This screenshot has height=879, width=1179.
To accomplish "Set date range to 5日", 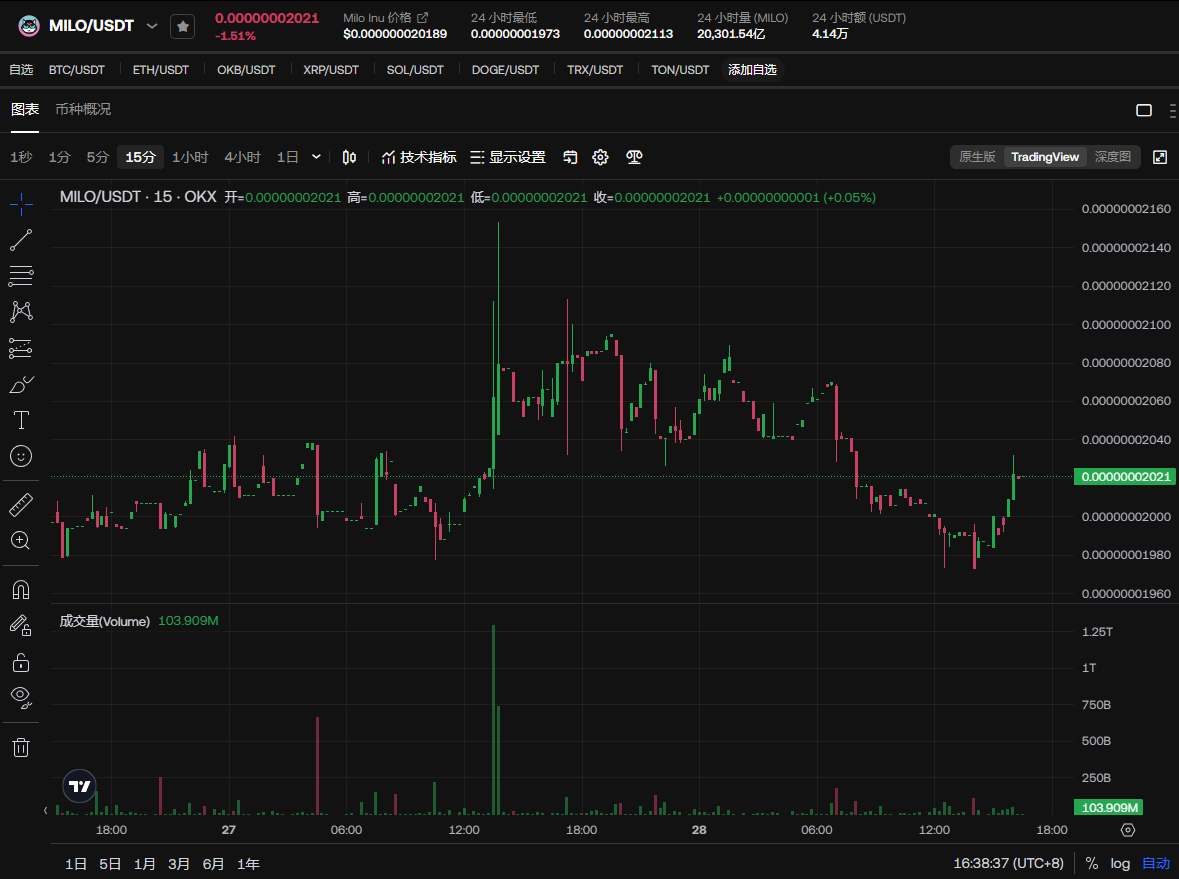I will tap(110, 864).
